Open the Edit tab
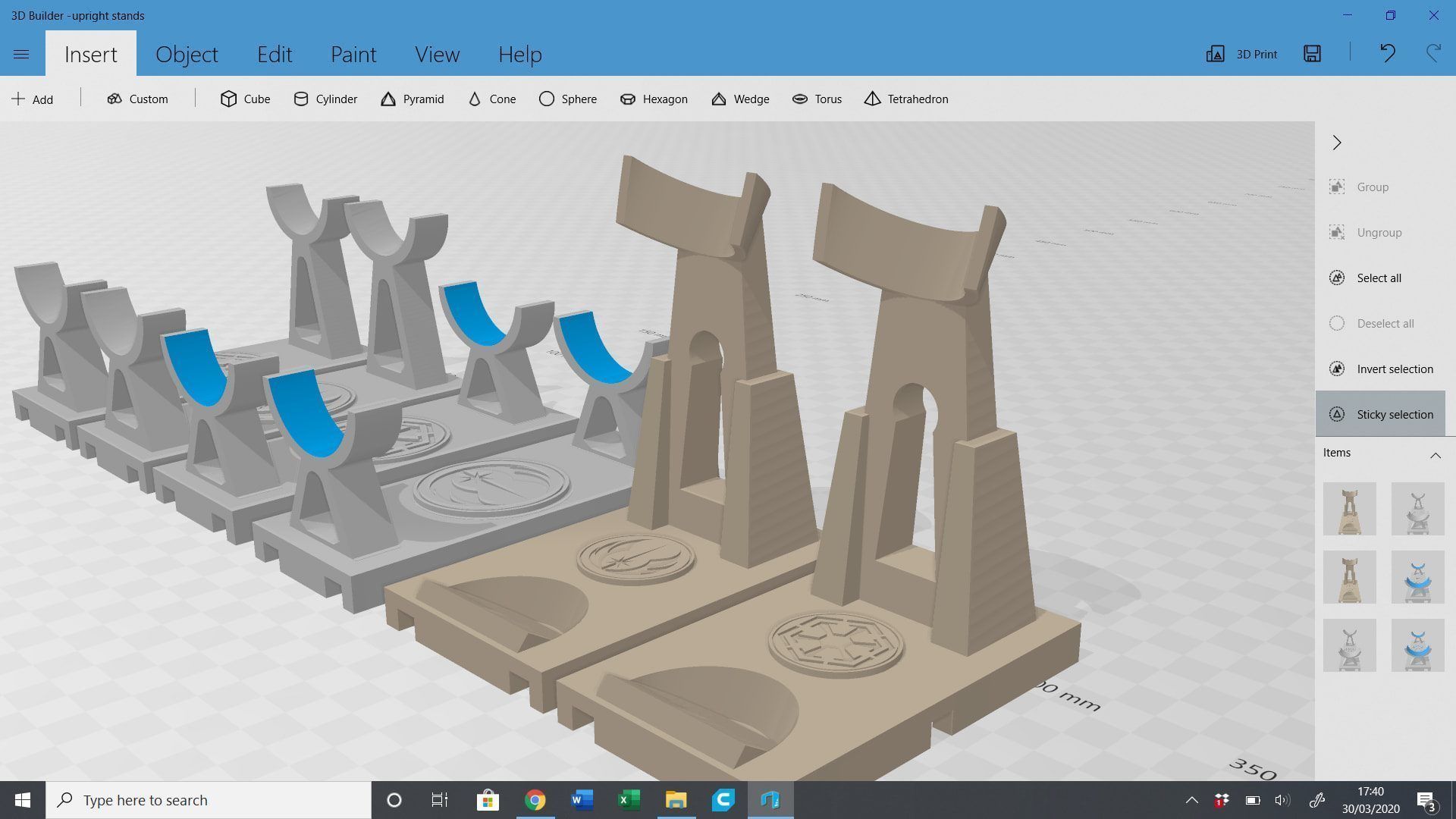Image resolution: width=1456 pixels, height=819 pixels. click(275, 54)
